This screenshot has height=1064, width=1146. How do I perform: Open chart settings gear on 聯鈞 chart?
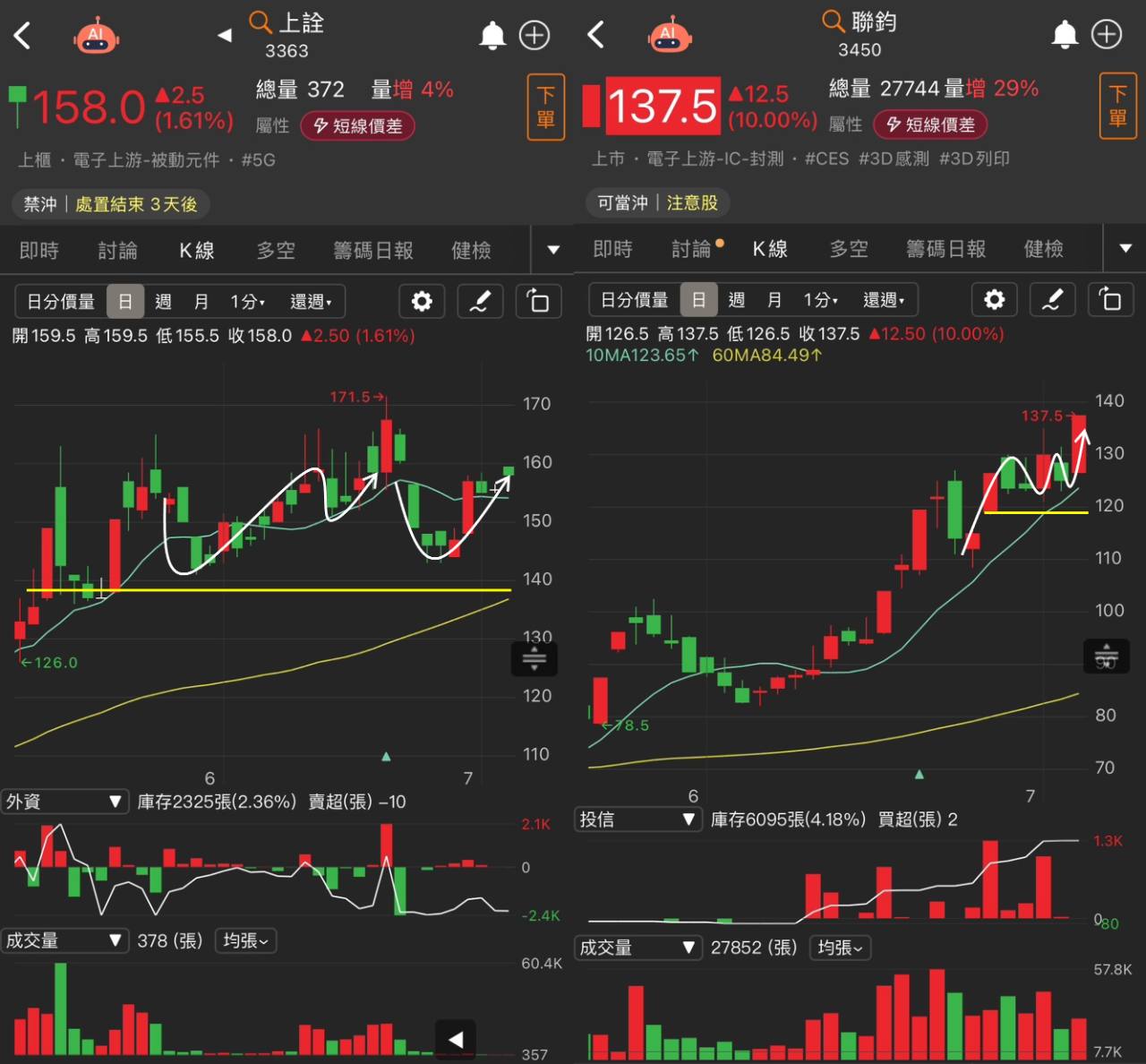point(995,299)
